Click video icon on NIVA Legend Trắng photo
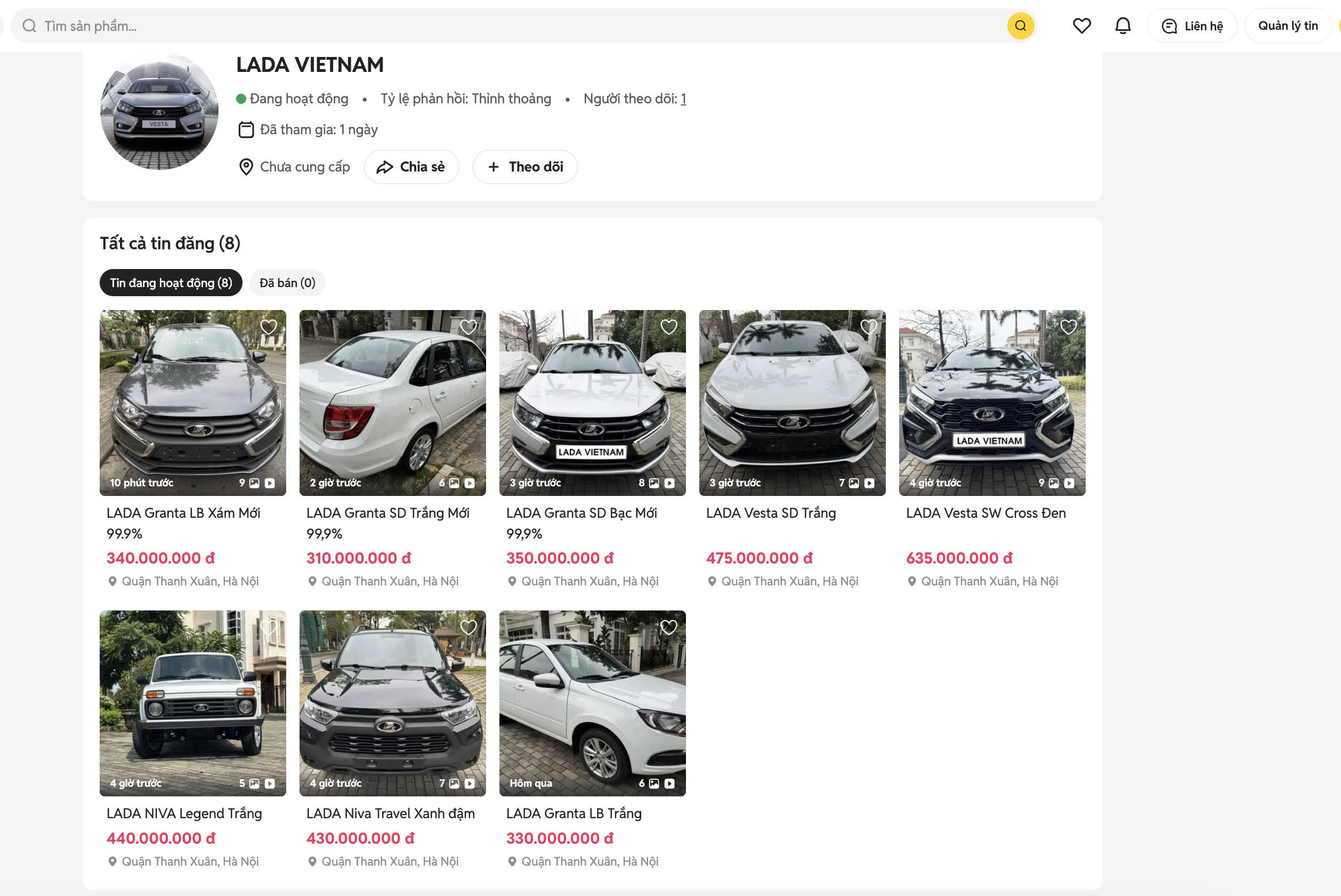This screenshot has height=896, width=1341. click(x=270, y=784)
